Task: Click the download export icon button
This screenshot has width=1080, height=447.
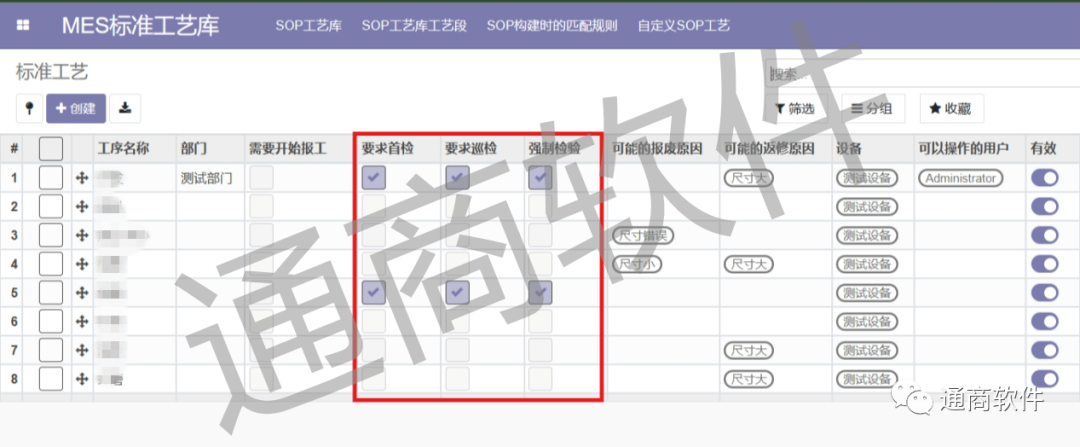Action: tap(125, 108)
